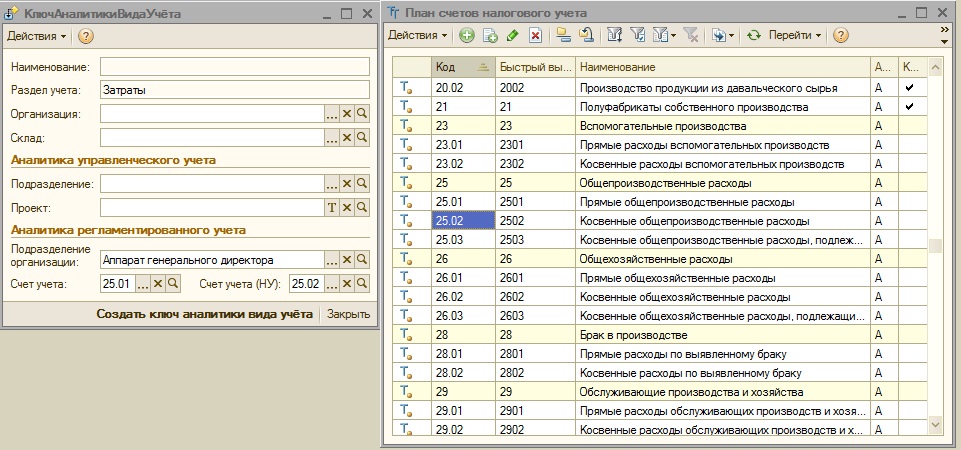
Task: Click the Copy account icon with green plus
Action: click(490, 35)
